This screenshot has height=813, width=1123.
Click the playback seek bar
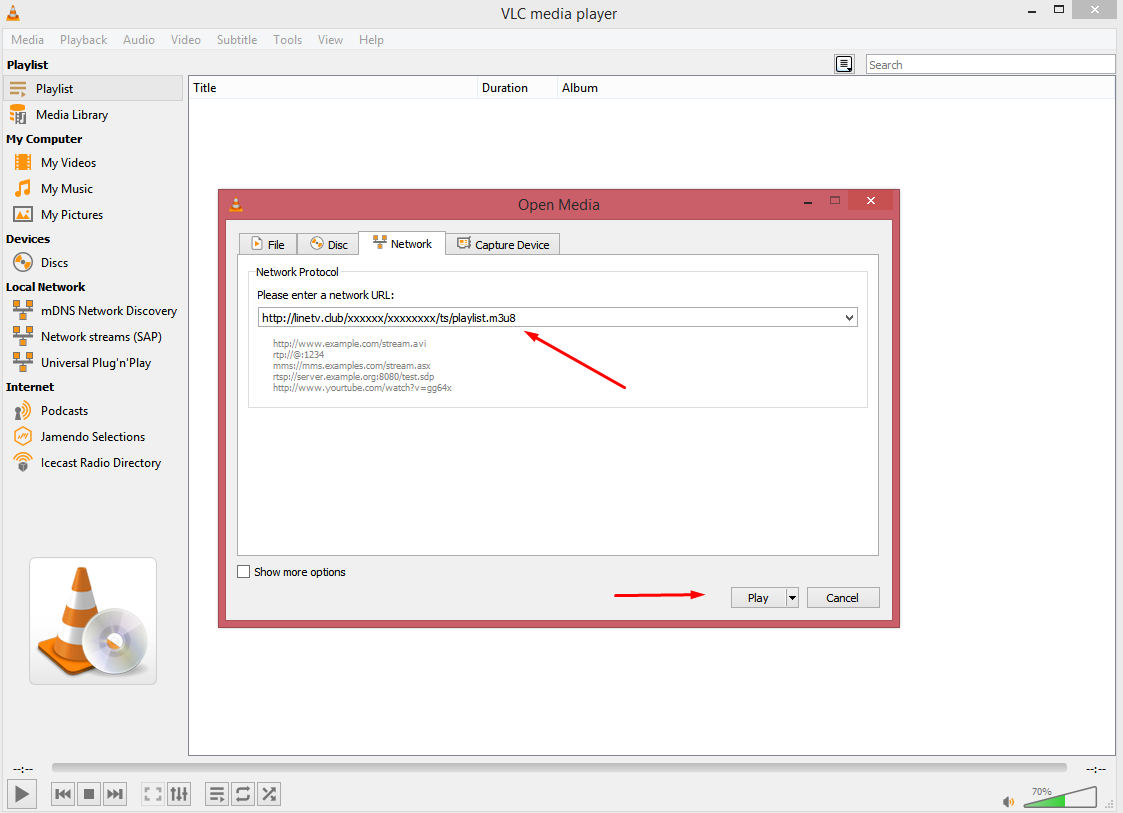tap(559, 768)
